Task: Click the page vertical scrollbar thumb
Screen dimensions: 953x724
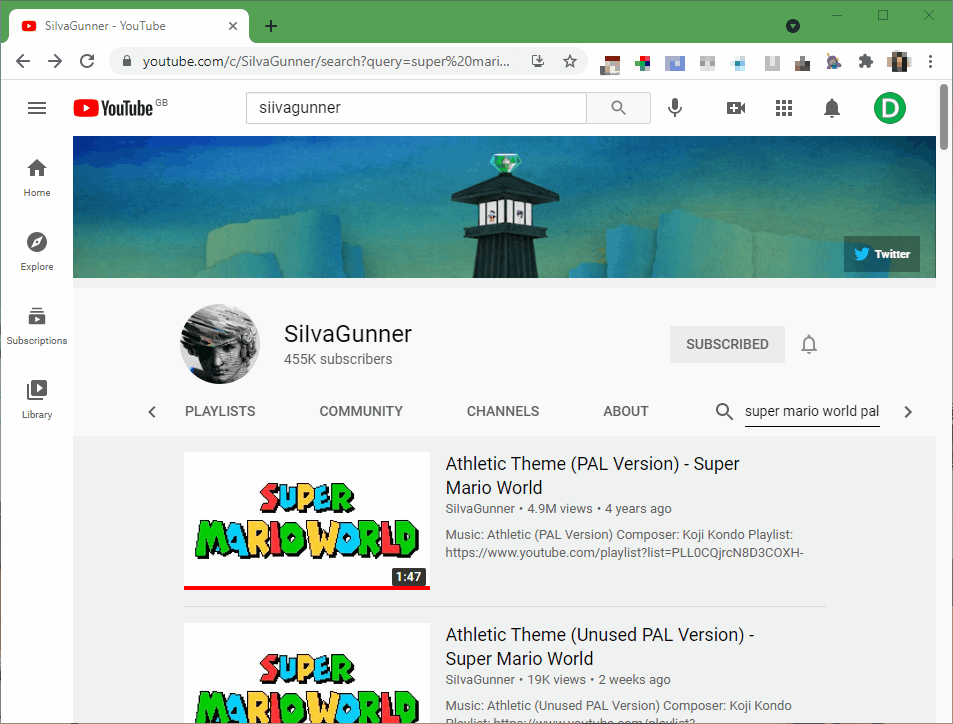Action: (944, 117)
